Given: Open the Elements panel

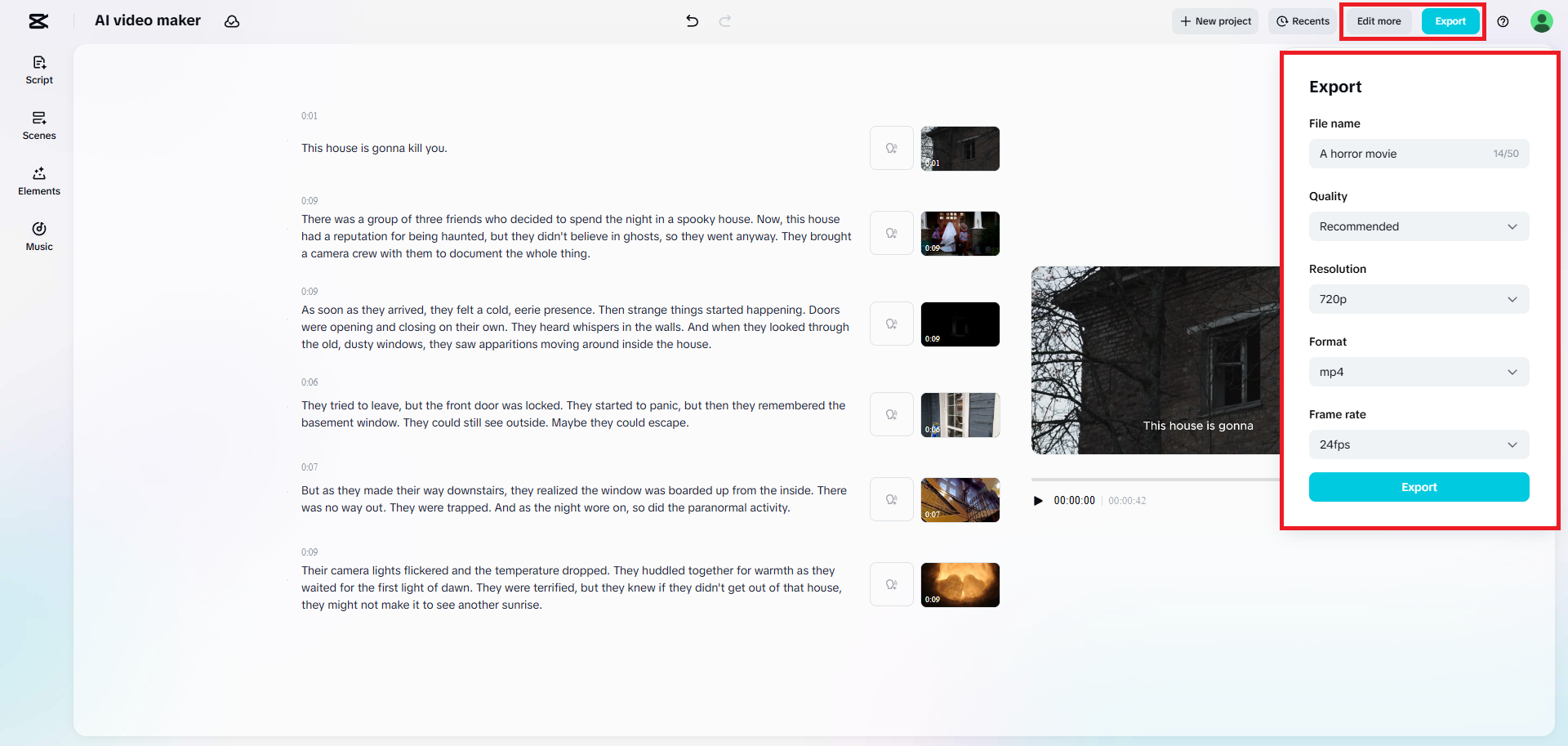Looking at the screenshot, I should (38, 181).
